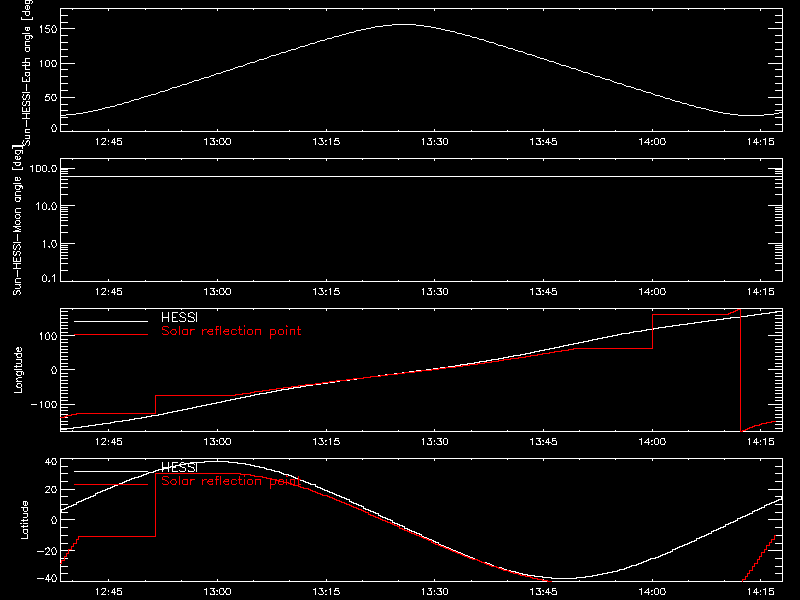Click the 'Latitude' y-axis title
This screenshot has height=600, width=800.
tap(24, 520)
